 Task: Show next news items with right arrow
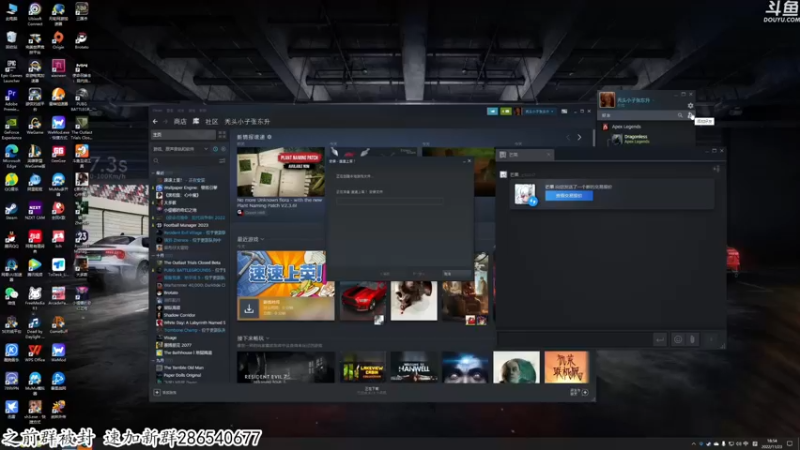tap(579, 137)
